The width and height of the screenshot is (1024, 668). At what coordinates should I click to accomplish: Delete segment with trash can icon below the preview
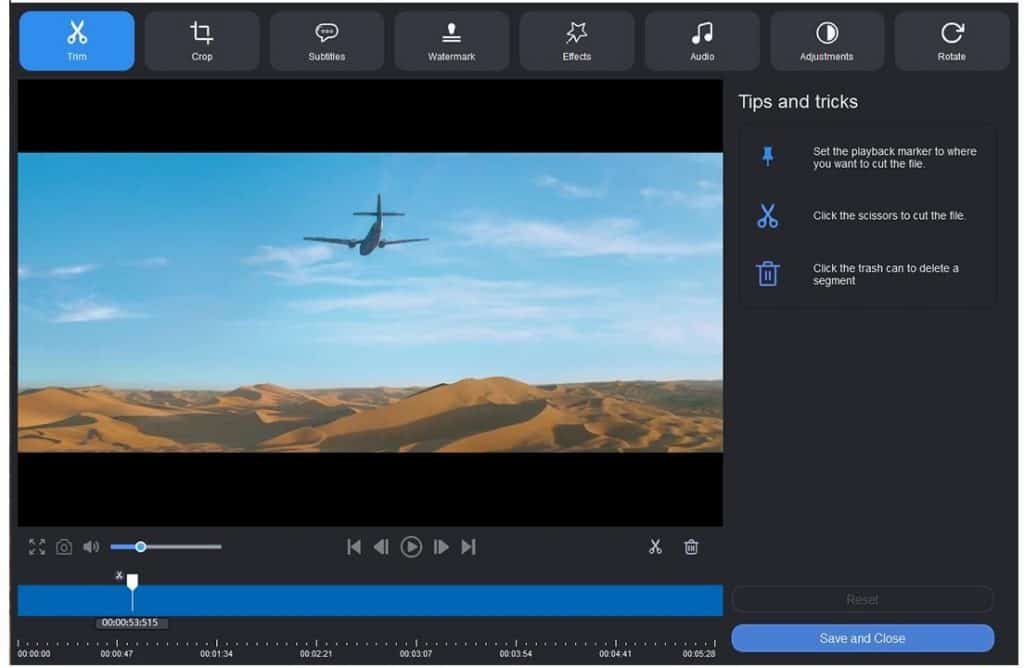[x=691, y=547]
